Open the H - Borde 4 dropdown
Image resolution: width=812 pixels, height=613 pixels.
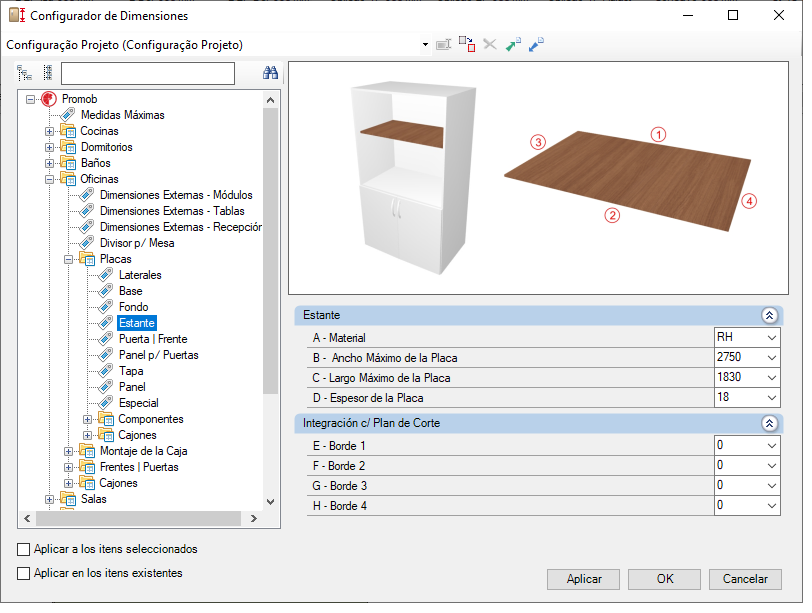tap(772, 506)
